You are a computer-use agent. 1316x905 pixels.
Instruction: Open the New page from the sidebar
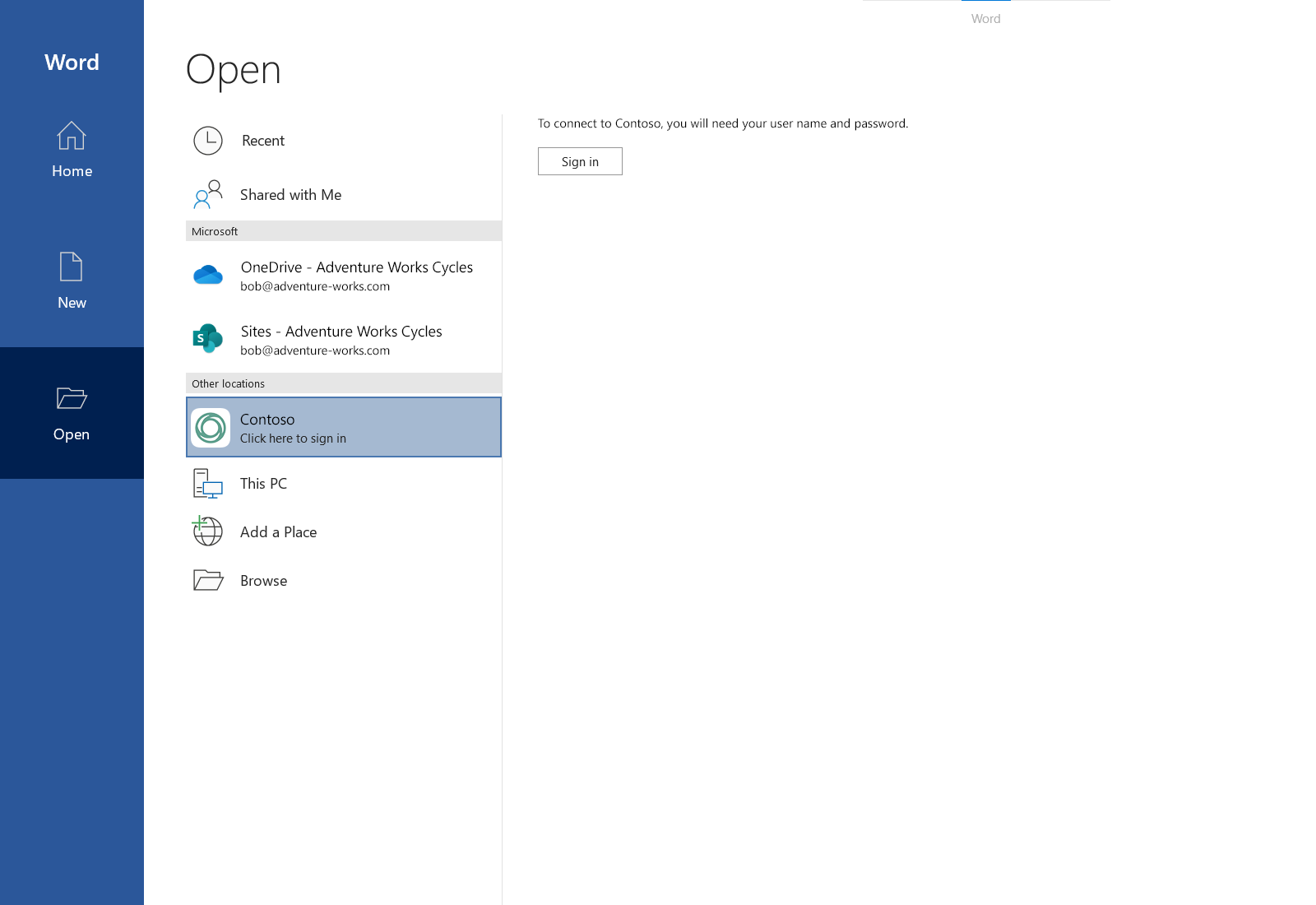point(72,282)
